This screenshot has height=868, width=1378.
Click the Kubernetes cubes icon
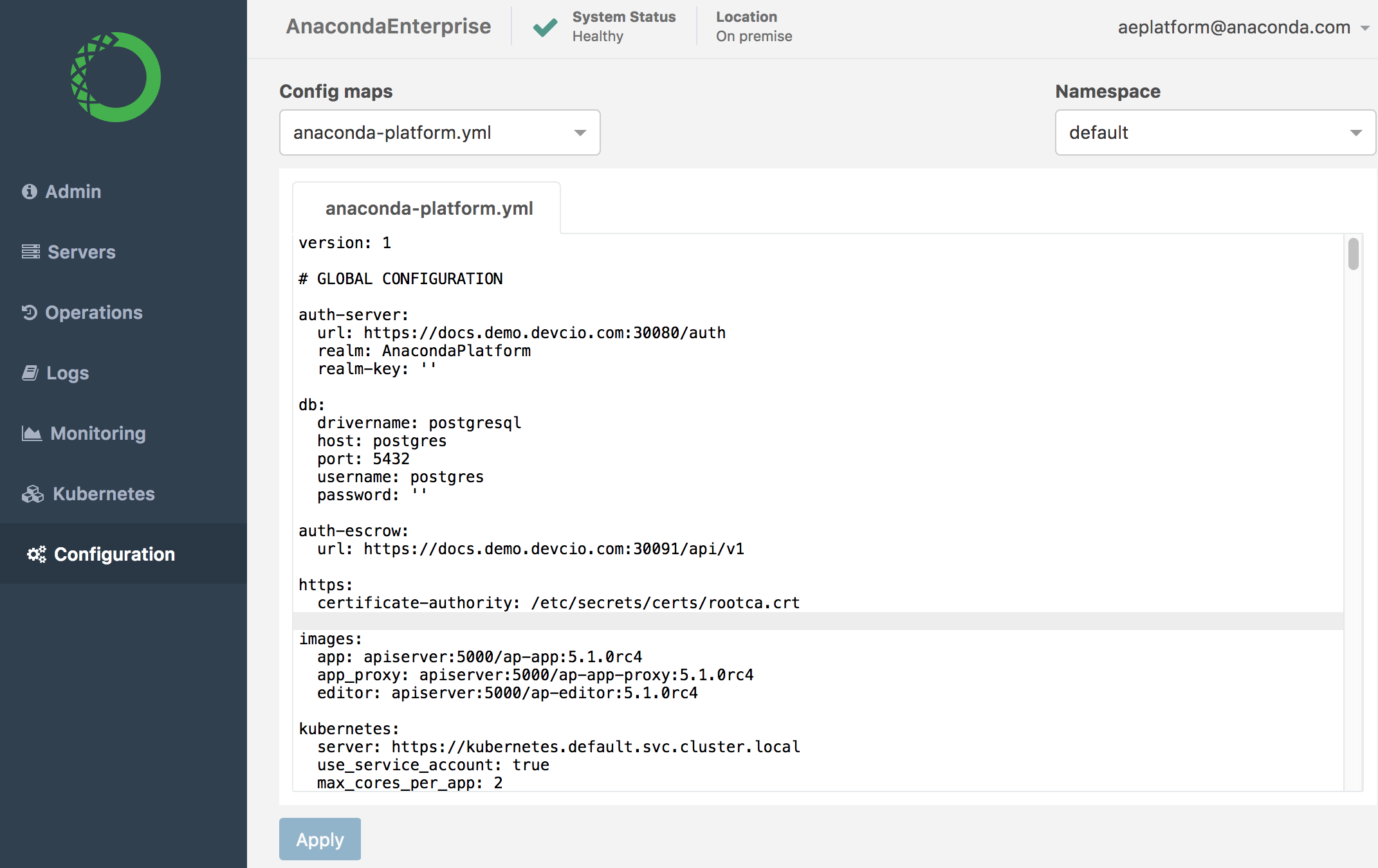33,494
